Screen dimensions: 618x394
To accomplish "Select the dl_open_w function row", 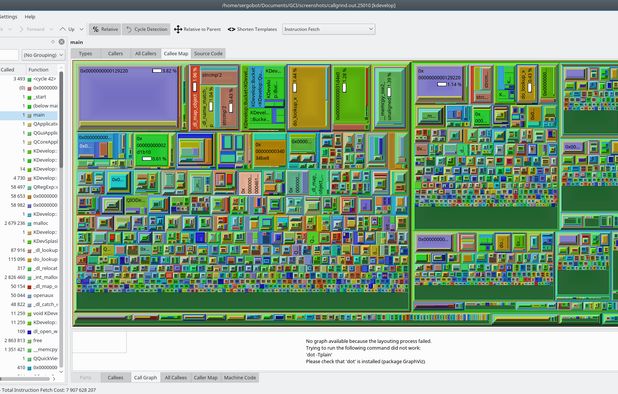I will tap(29, 332).
